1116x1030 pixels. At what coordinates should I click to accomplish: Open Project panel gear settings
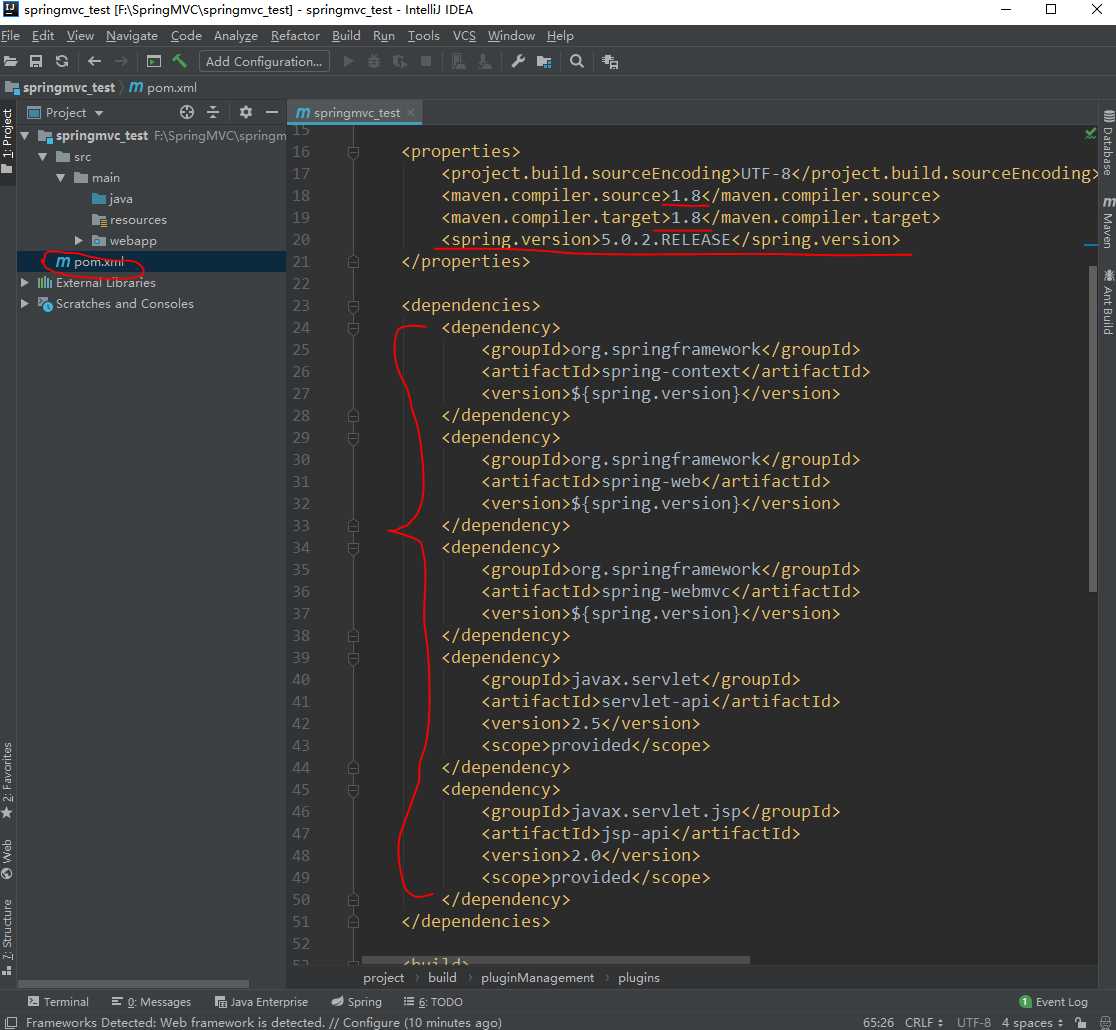(246, 112)
